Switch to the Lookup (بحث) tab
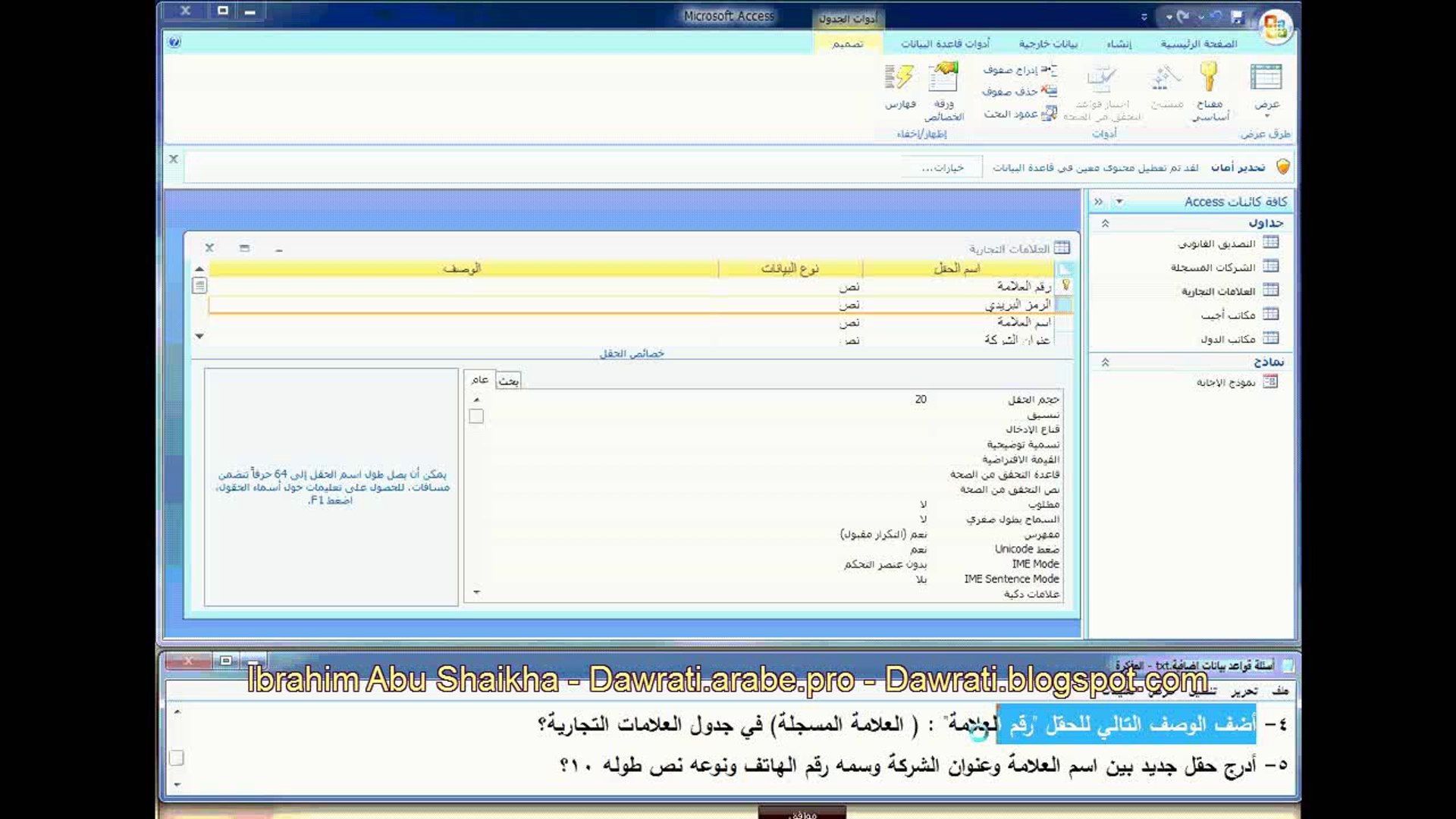 coord(509,381)
